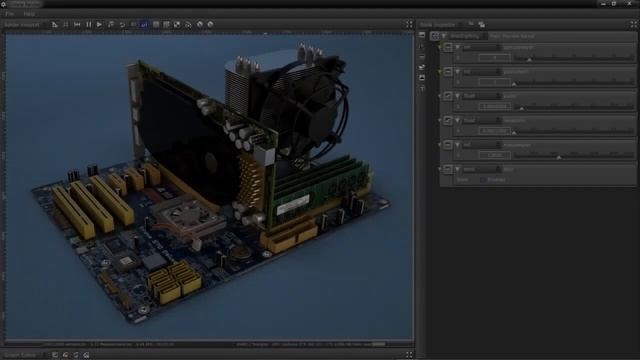This screenshot has width=640, height=360.
Task: Click the first icon next to Graph Editor label
Action: [55, 355]
